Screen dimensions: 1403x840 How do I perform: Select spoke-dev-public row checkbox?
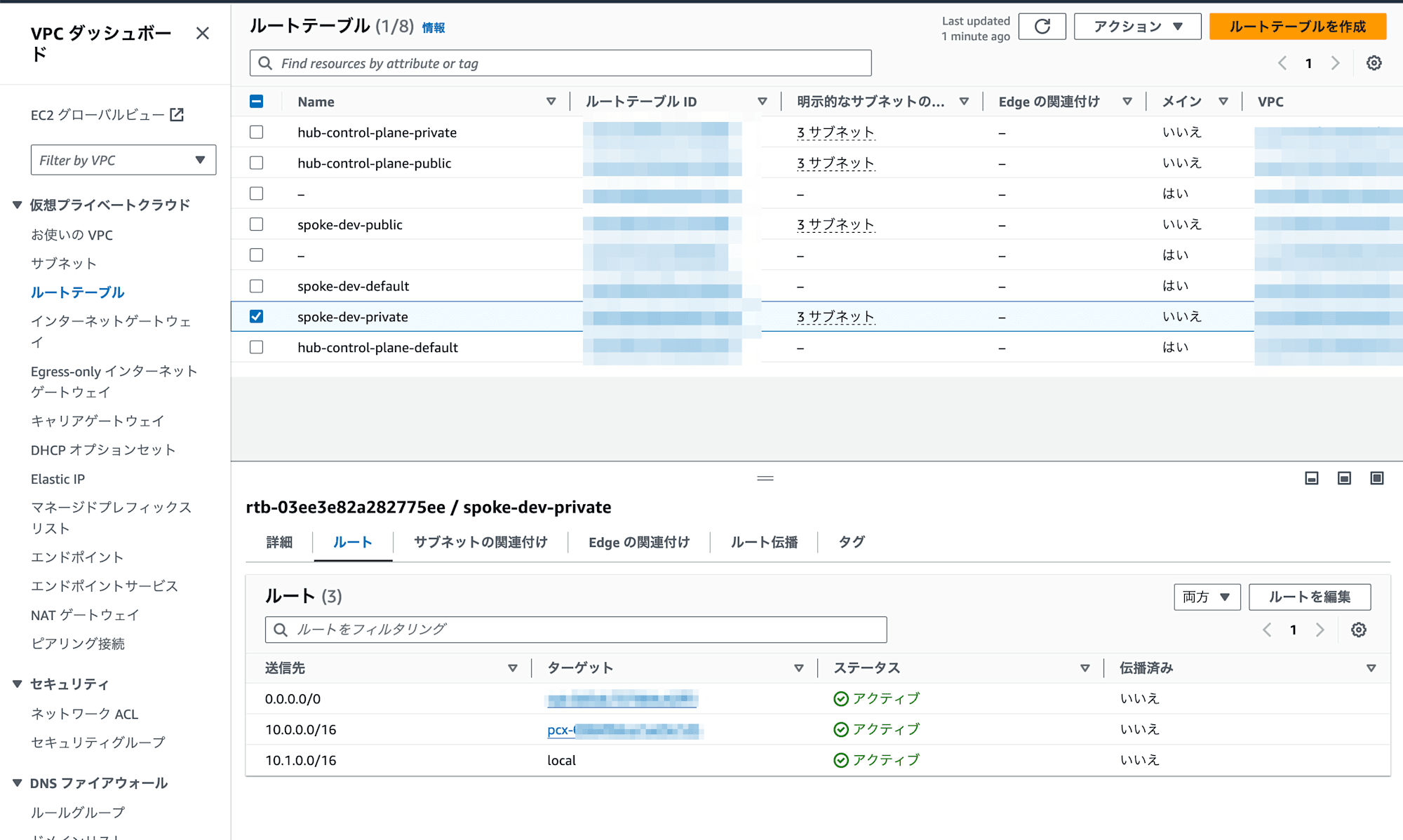(x=257, y=224)
